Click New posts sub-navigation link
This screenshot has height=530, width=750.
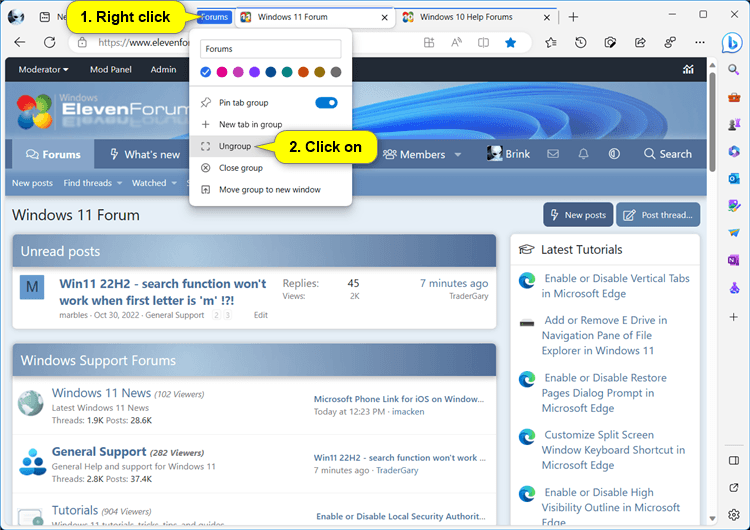[33, 183]
